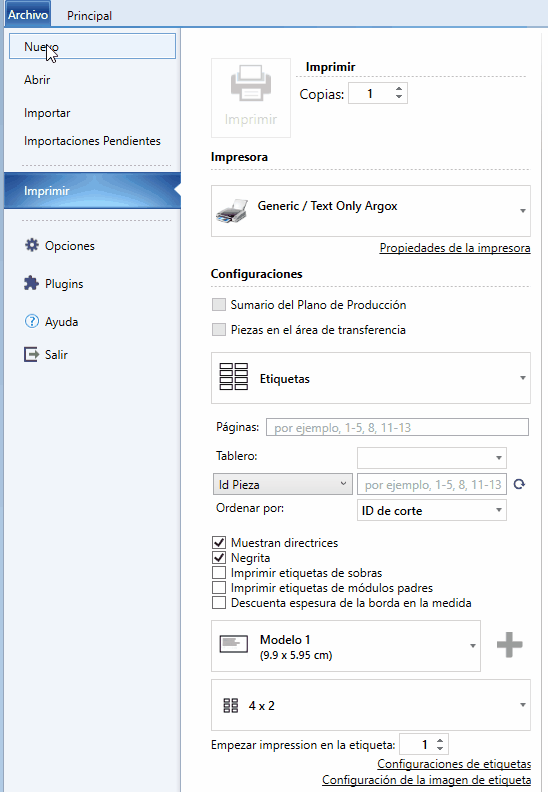Expand the 4 x 2 layout dropdown
This screenshot has height=792, width=548.
371,705
